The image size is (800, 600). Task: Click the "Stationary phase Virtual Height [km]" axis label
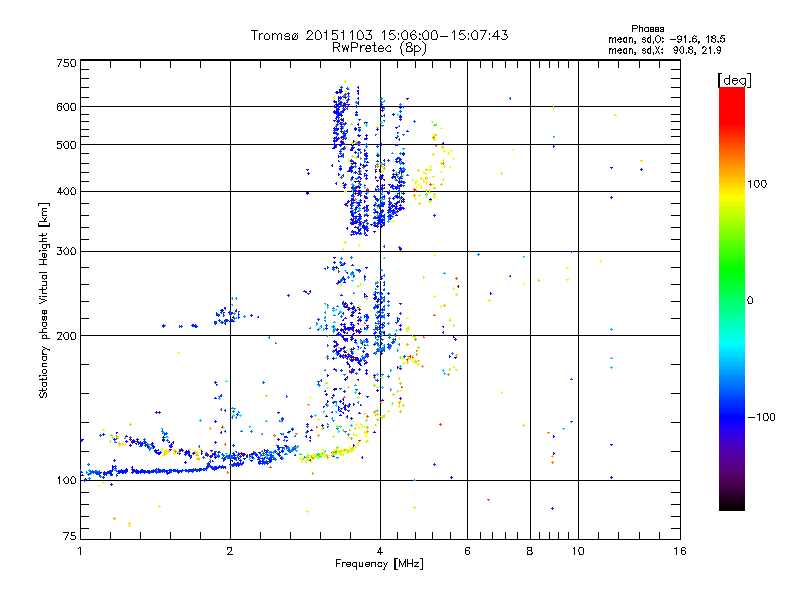point(44,300)
